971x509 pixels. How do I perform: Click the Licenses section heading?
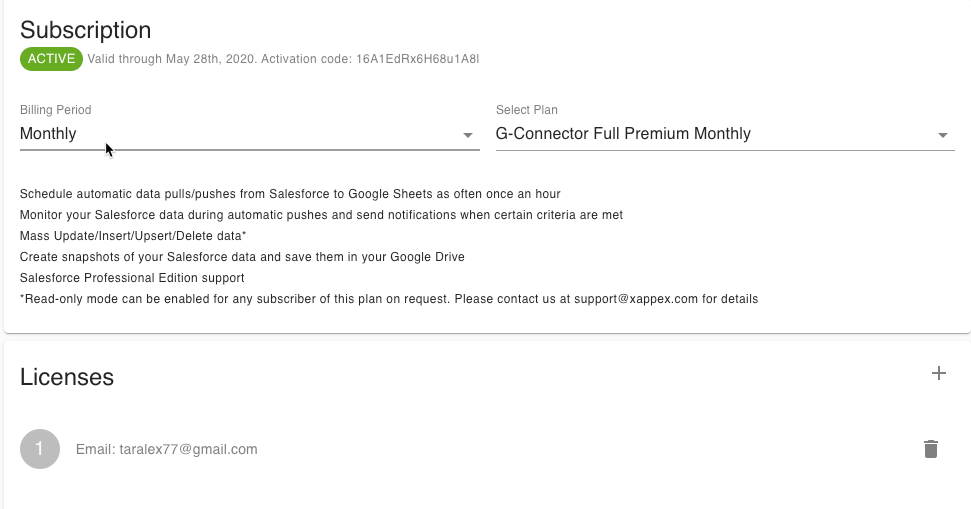[67, 377]
